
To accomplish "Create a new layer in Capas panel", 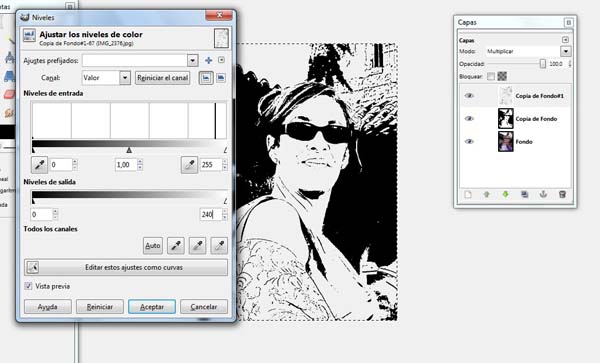I will [x=468, y=195].
